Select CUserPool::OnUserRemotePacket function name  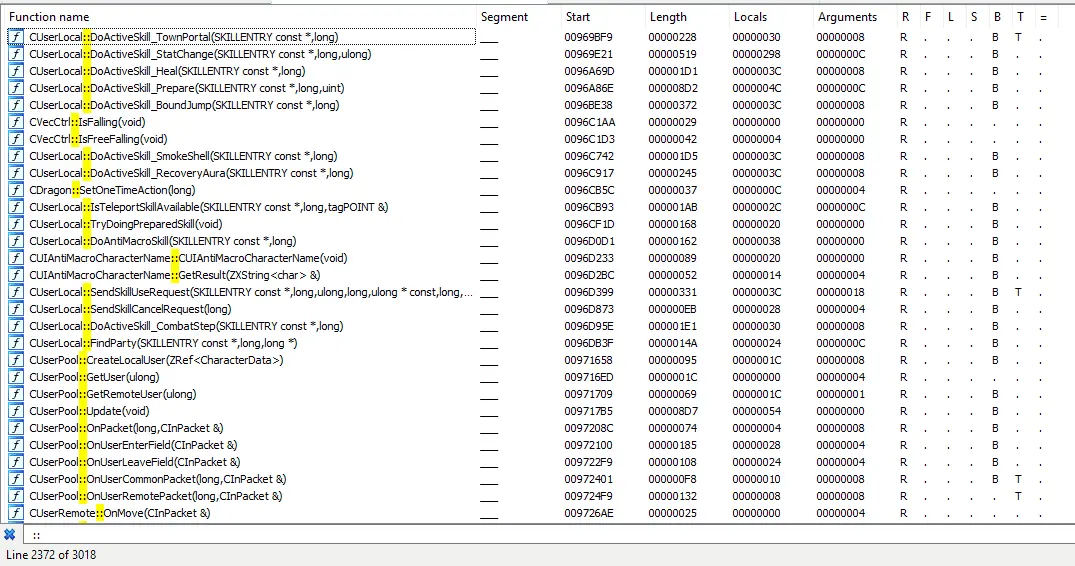[x=156, y=496]
